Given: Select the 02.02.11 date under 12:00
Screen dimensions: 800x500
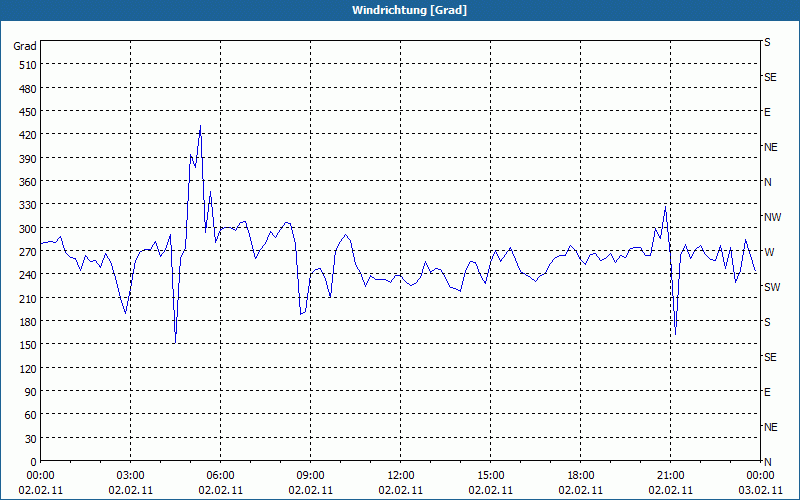Looking at the screenshot, I should point(401,490).
